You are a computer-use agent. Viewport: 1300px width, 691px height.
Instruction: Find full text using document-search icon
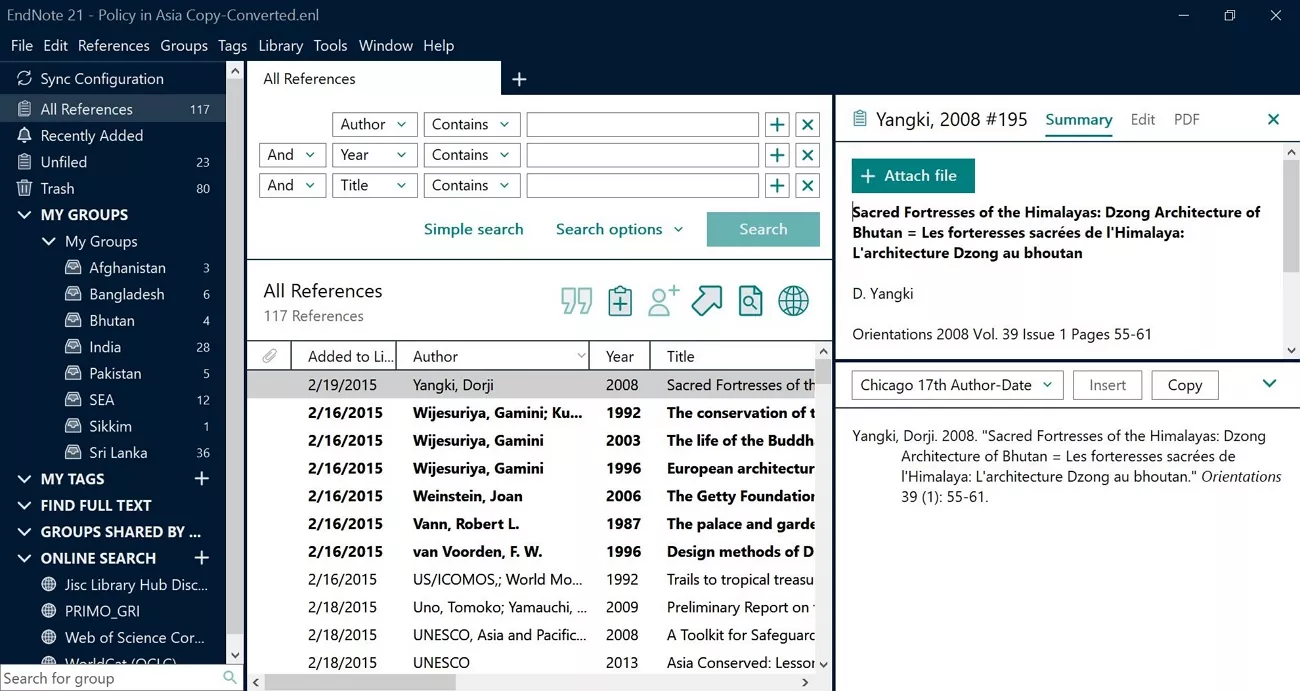tap(750, 300)
